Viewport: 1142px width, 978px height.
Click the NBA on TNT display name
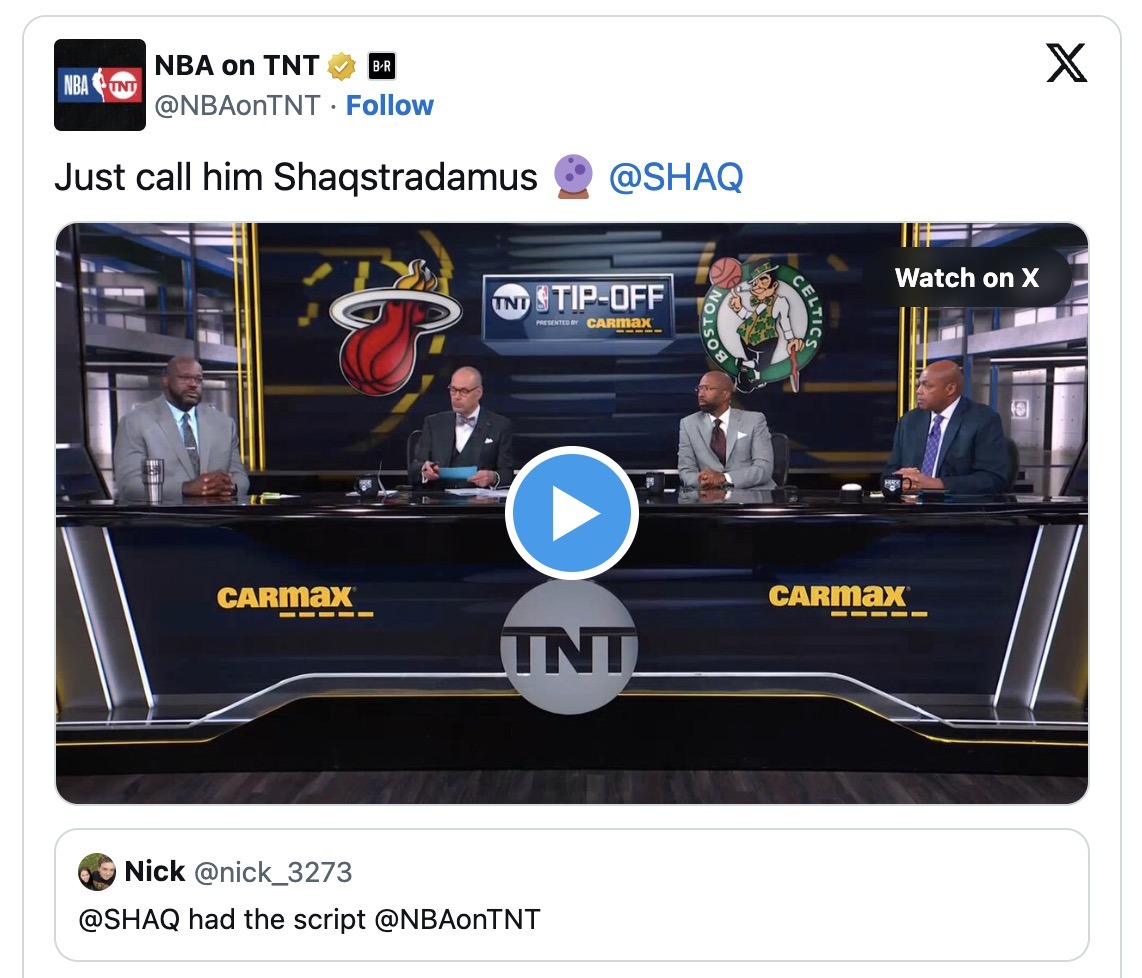[x=237, y=66]
